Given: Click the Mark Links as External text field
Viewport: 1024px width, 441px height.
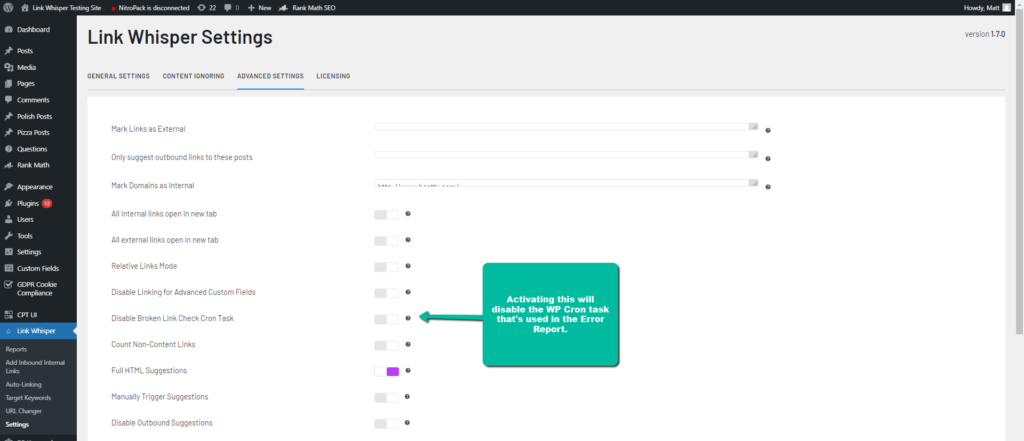Looking at the screenshot, I should tap(566, 126).
